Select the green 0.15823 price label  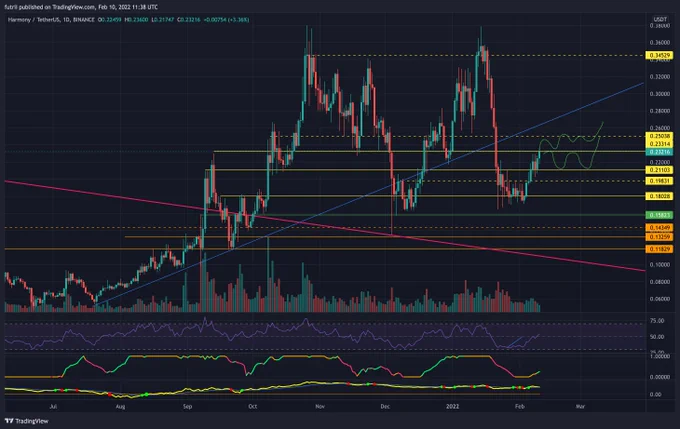tap(659, 215)
